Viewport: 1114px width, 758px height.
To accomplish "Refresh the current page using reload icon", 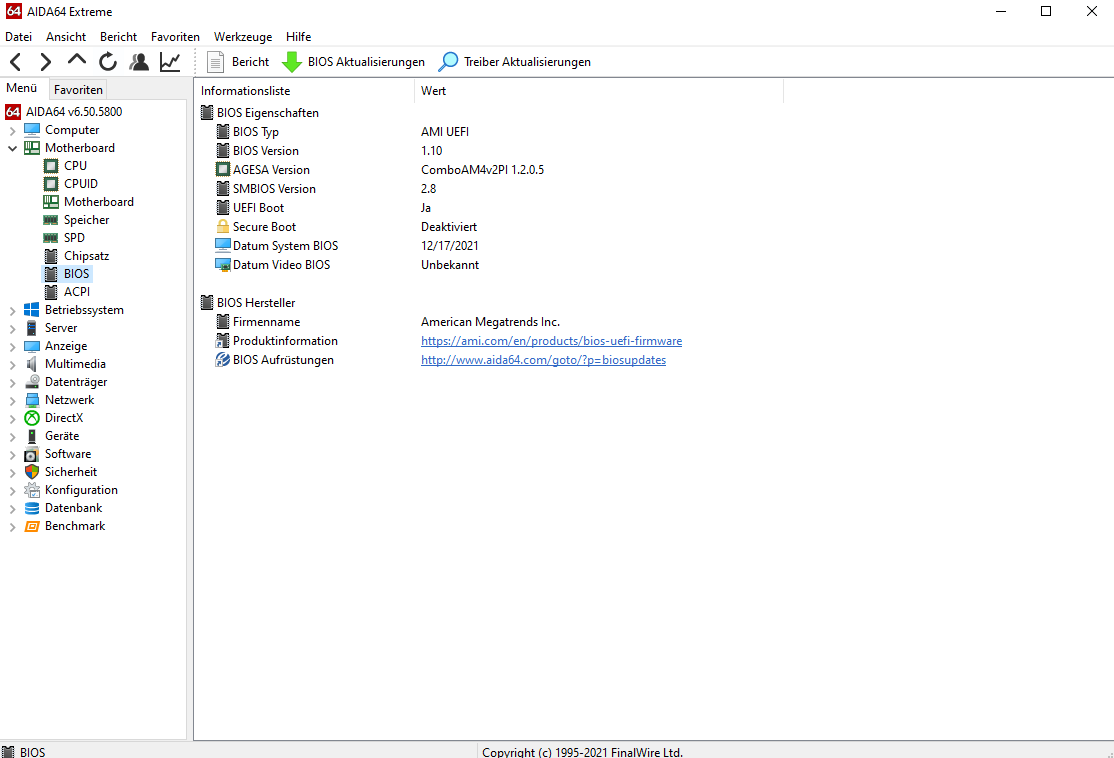I will pyautogui.click(x=108, y=62).
